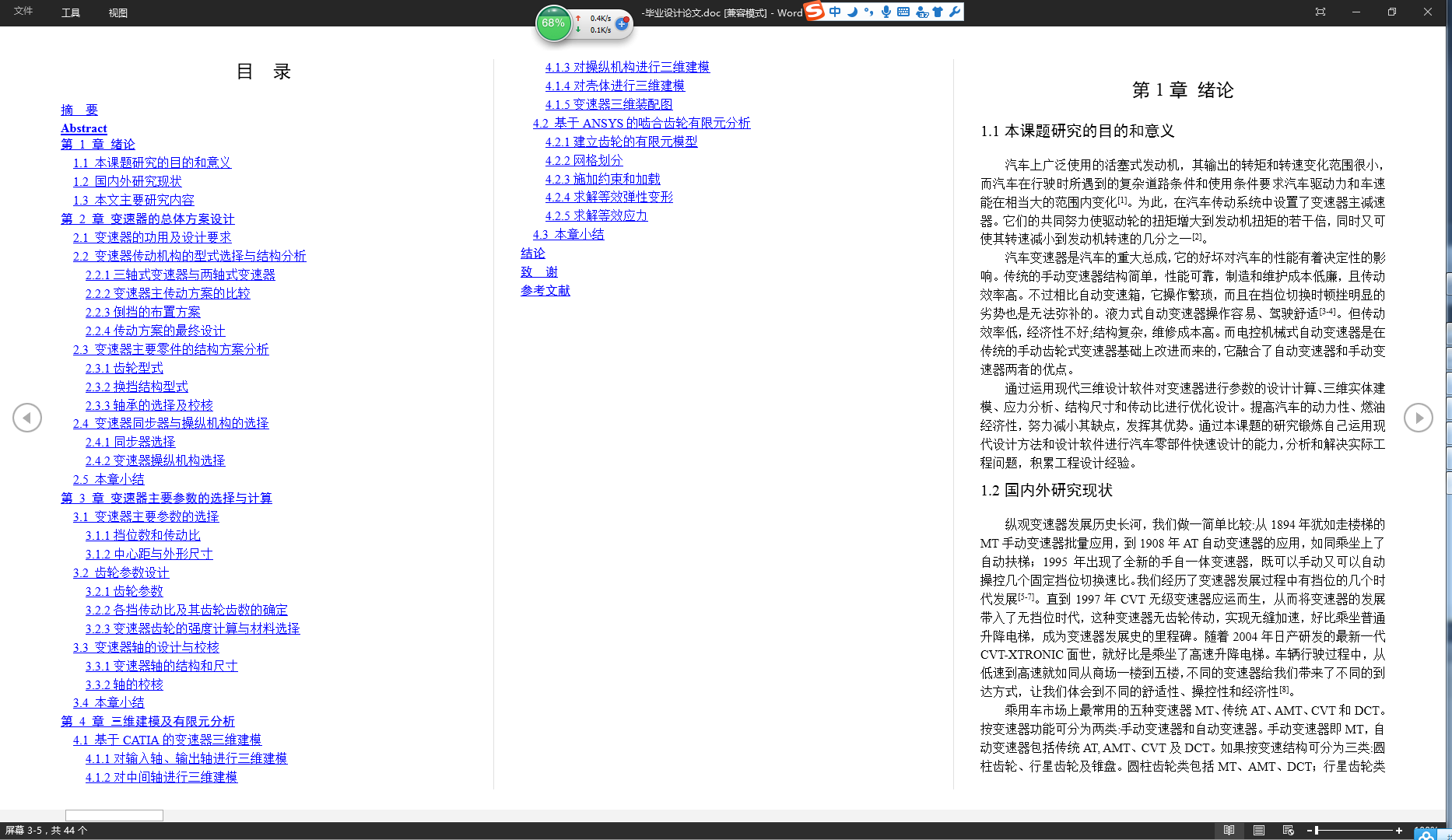Toggle the half-width moon icon in Sogou bar
The width and height of the screenshot is (1452, 840).
pos(852,12)
